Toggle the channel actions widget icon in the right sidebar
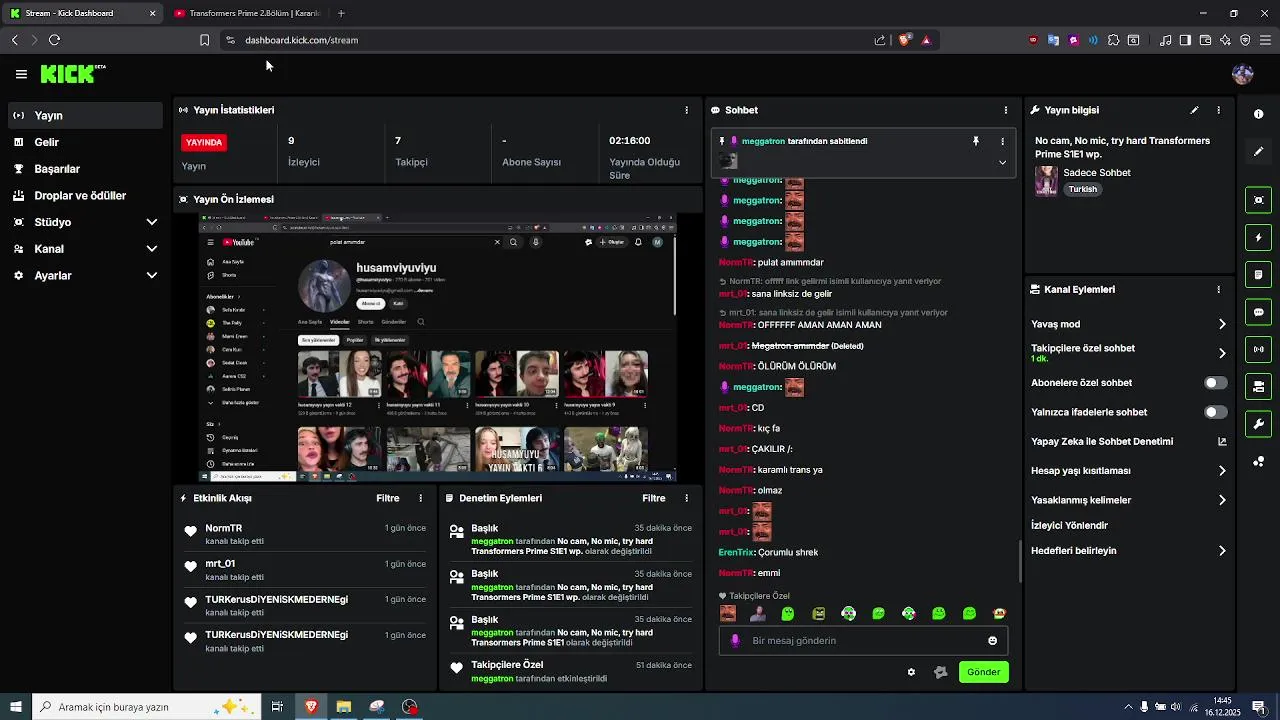This screenshot has height=720, width=1280. click(1258, 386)
